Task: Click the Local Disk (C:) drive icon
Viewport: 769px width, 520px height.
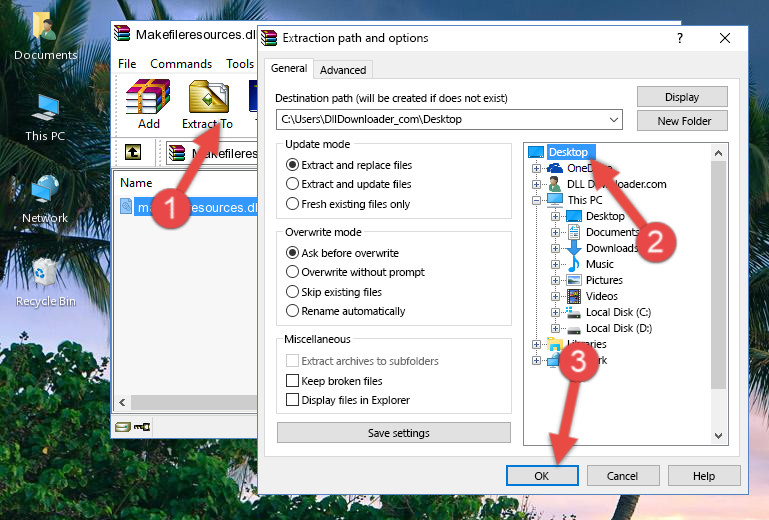Action: [x=574, y=312]
